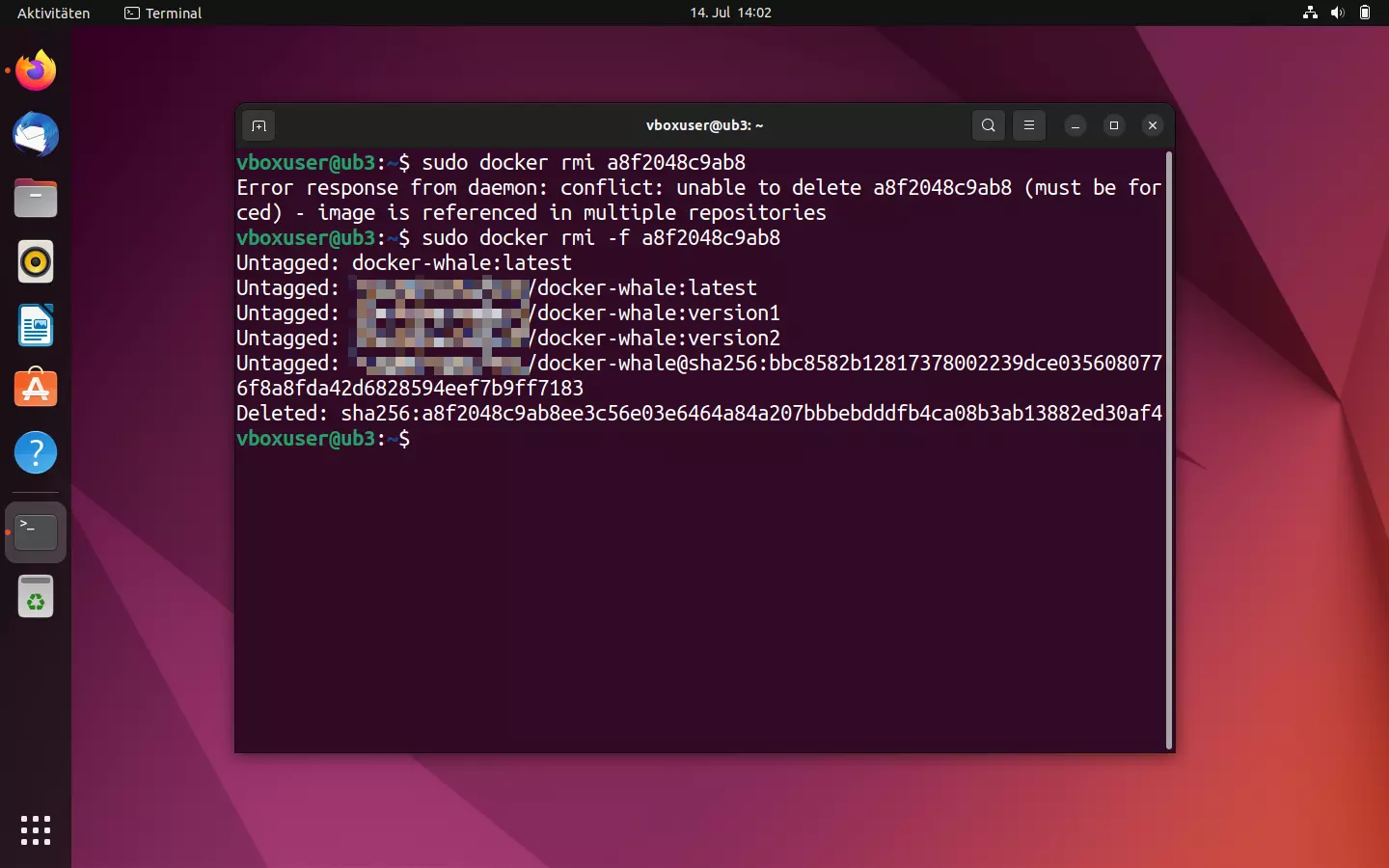The width and height of the screenshot is (1389, 868).
Task: Open the terminal hamburger menu
Action: coord(1029,125)
